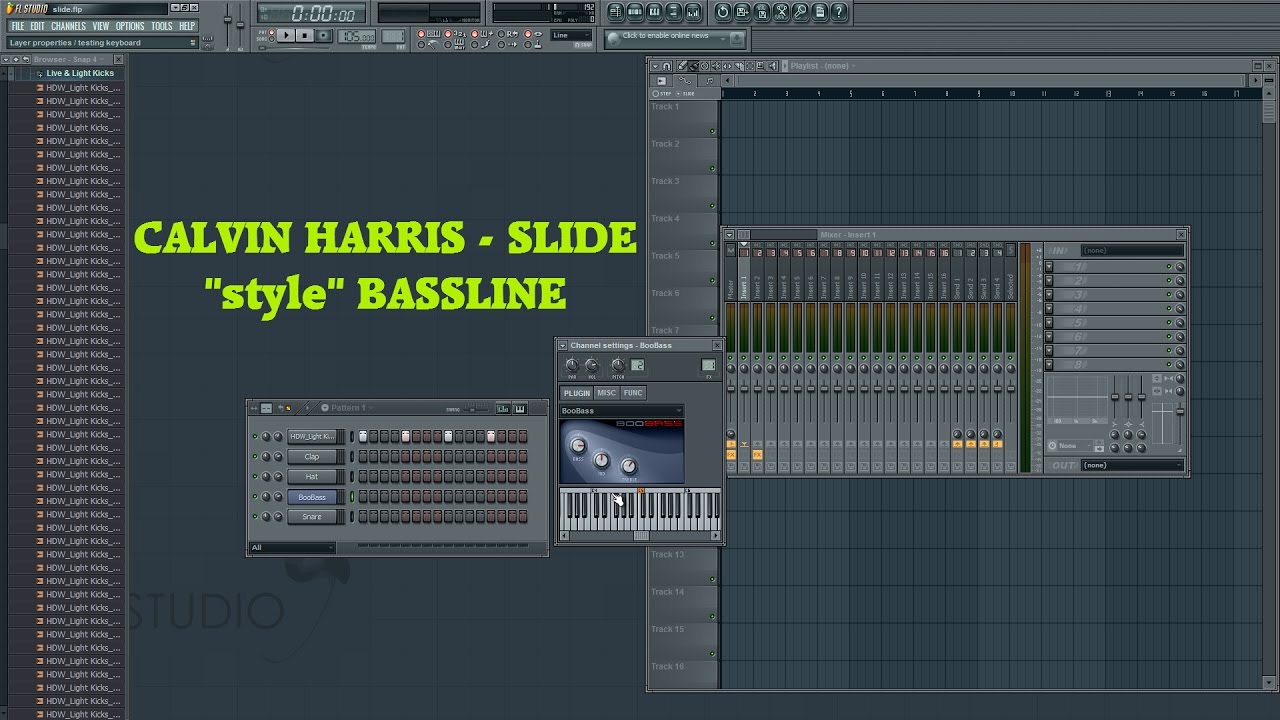The height and width of the screenshot is (720, 1280).
Task: Open the TOOLS menu
Action: [162, 26]
